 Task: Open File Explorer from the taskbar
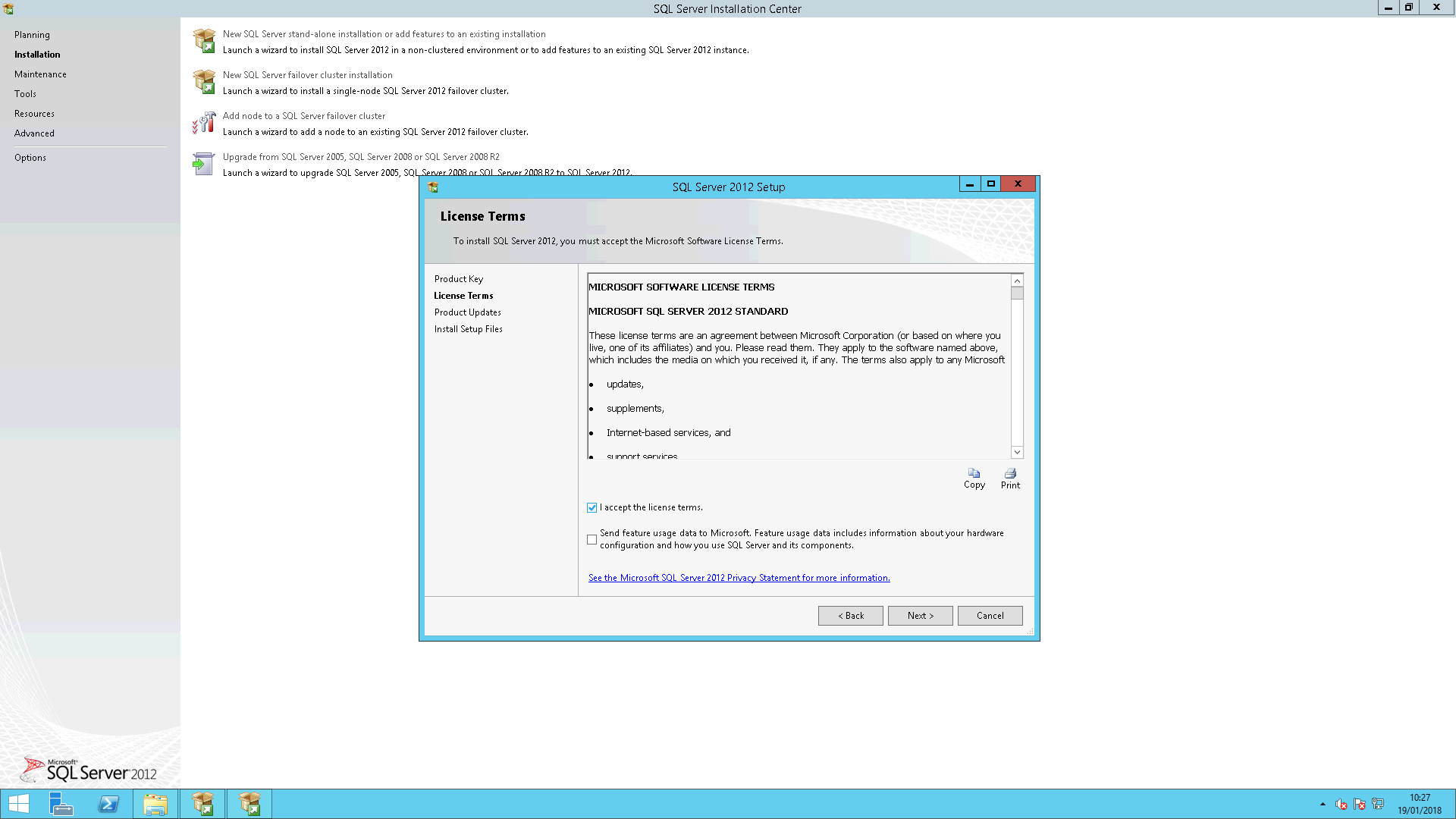pos(155,804)
